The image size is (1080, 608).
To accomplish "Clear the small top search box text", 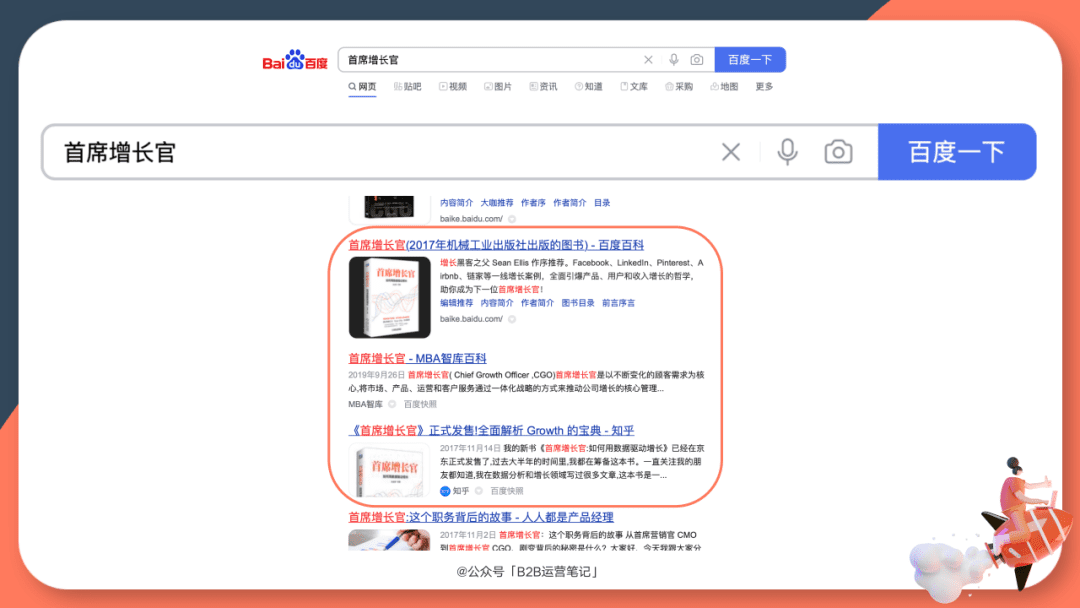I will (x=648, y=60).
